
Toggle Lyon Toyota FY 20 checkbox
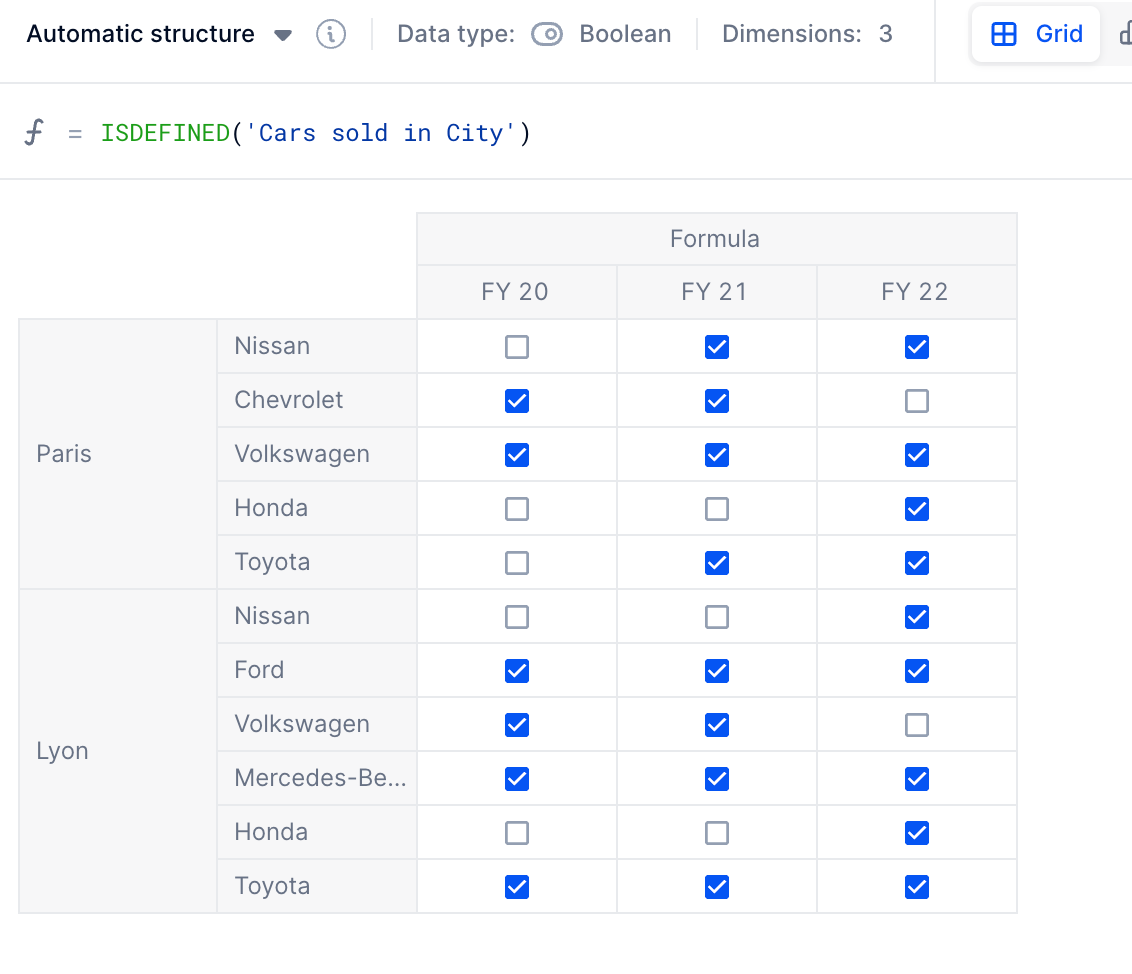point(517,887)
